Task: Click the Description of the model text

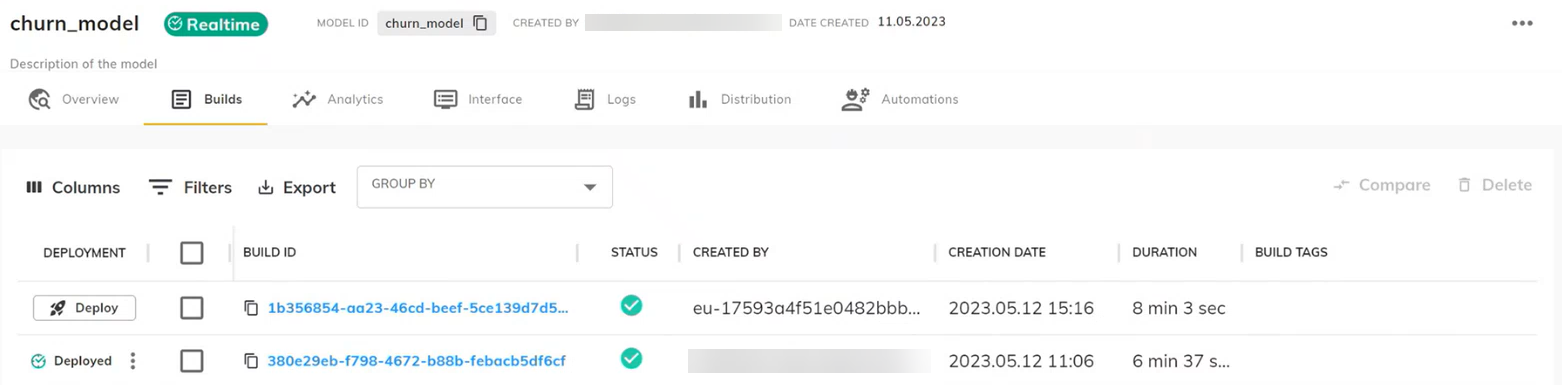Action: coord(84,64)
